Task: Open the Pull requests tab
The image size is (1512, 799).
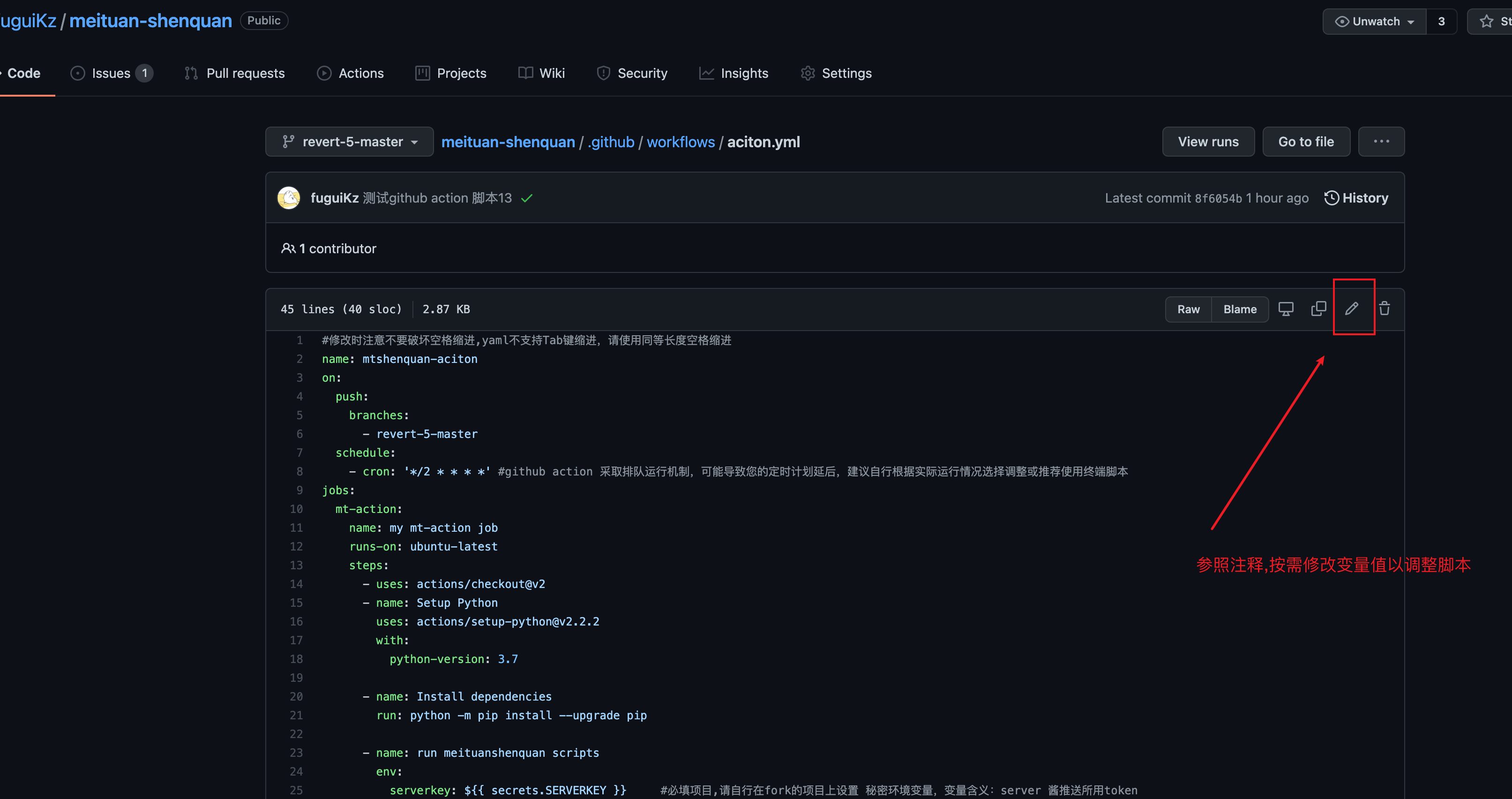Action: tap(234, 74)
